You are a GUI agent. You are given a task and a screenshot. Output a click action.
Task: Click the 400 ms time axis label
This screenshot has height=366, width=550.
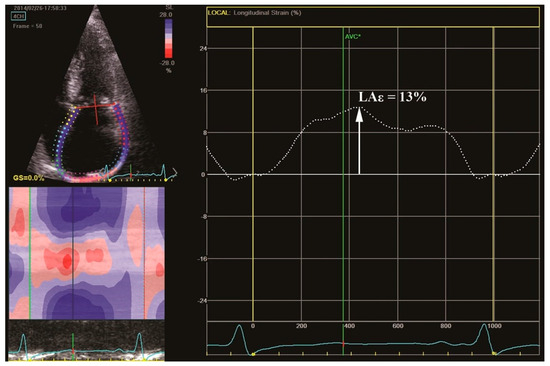coord(349,326)
